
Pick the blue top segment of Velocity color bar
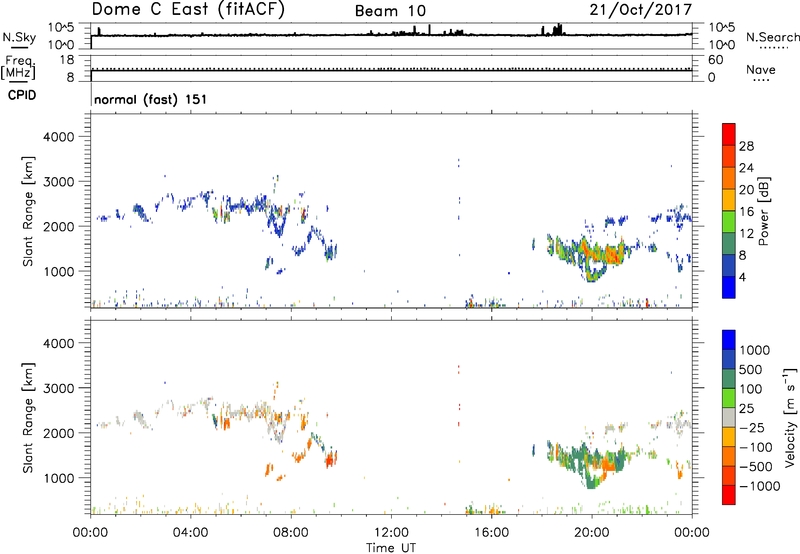[x=729, y=340]
